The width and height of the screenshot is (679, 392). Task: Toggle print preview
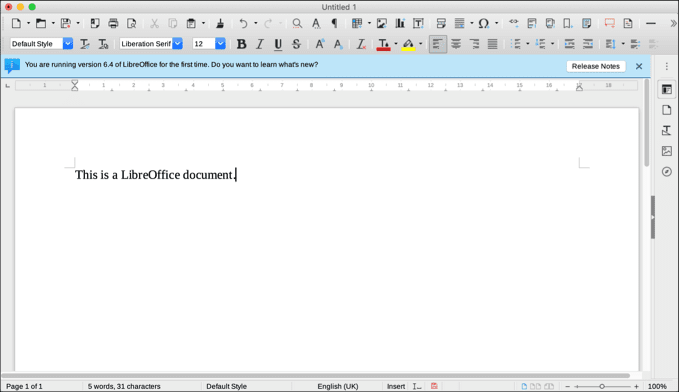coord(131,23)
